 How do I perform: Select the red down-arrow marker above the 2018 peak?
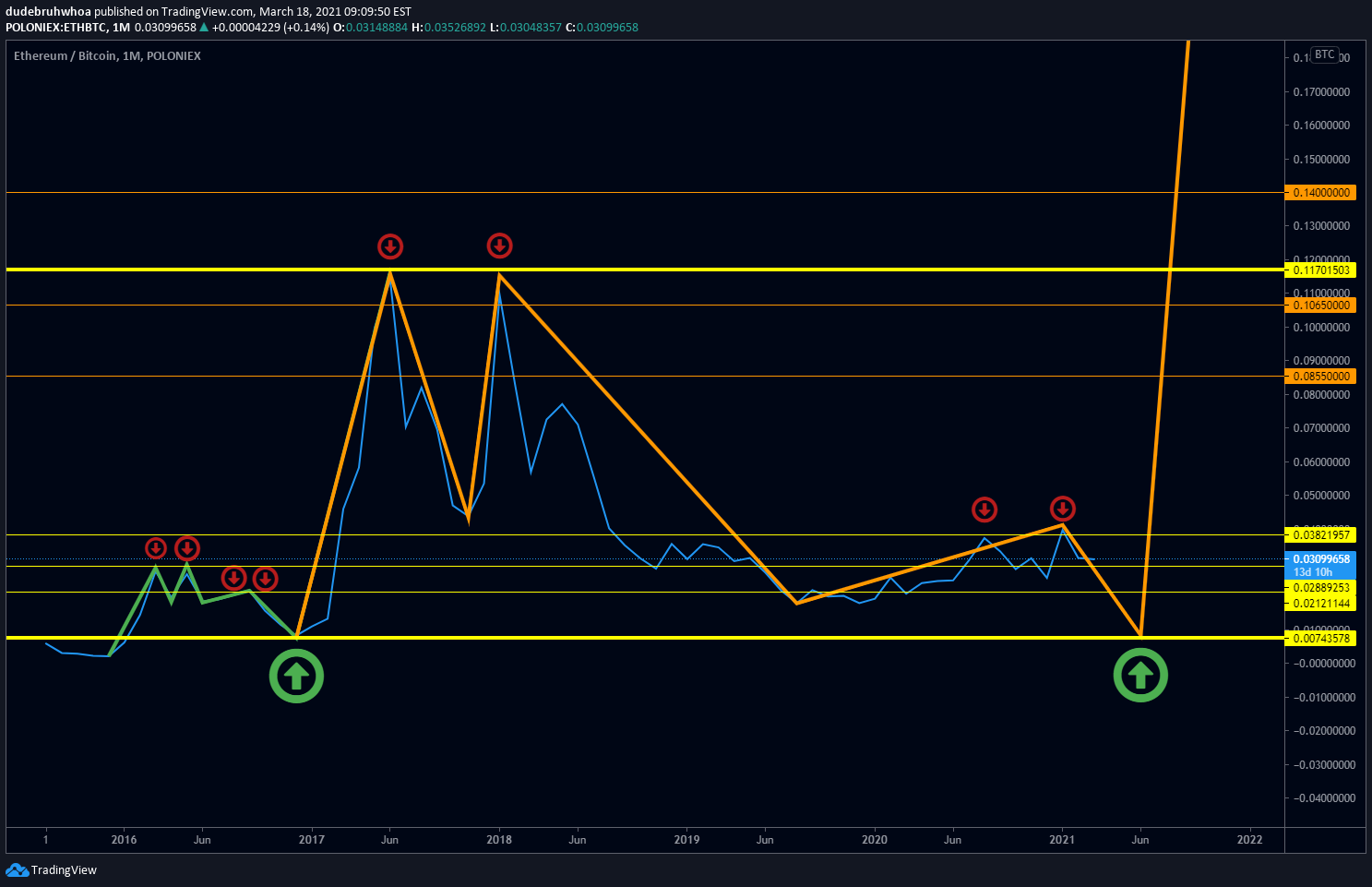pyautogui.click(x=499, y=246)
